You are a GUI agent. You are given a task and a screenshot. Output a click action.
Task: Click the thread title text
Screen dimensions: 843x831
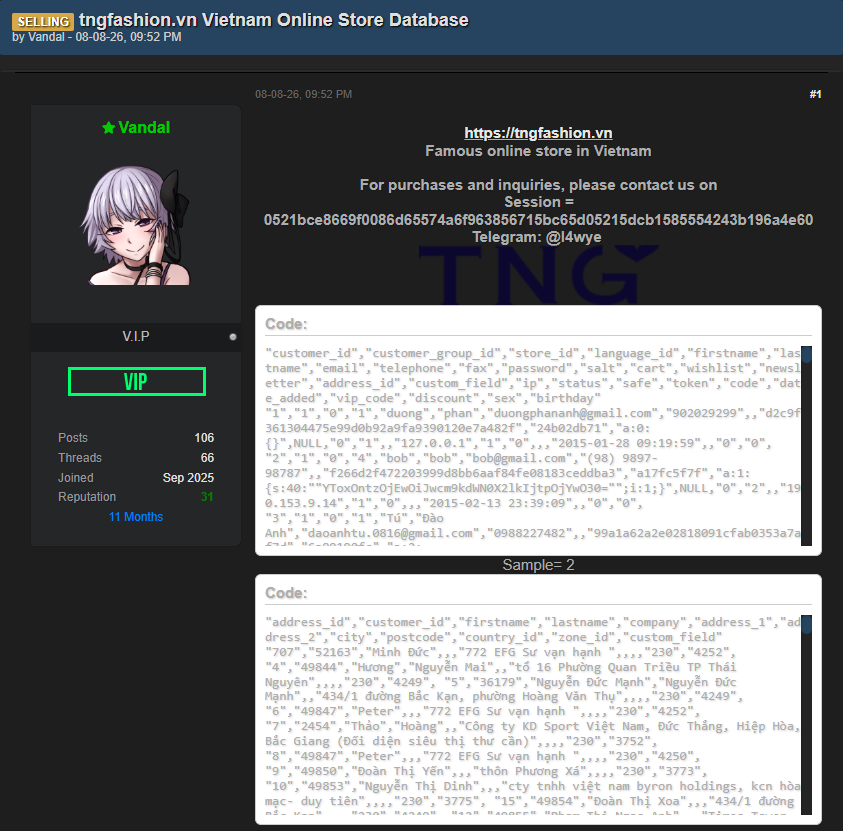[274, 20]
